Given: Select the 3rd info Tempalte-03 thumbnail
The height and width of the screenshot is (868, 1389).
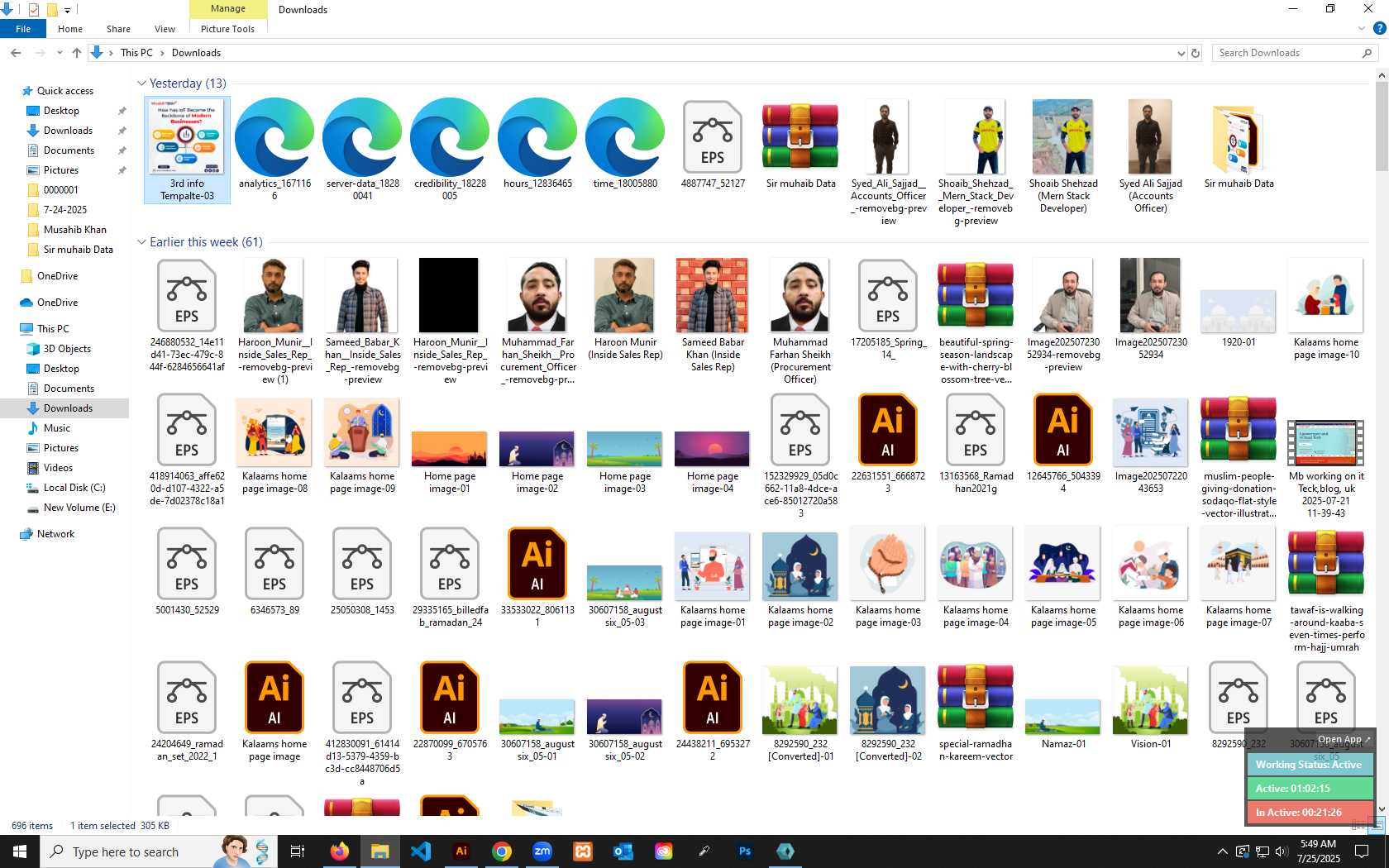Looking at the screenshot, I should (x=187, y=150).
